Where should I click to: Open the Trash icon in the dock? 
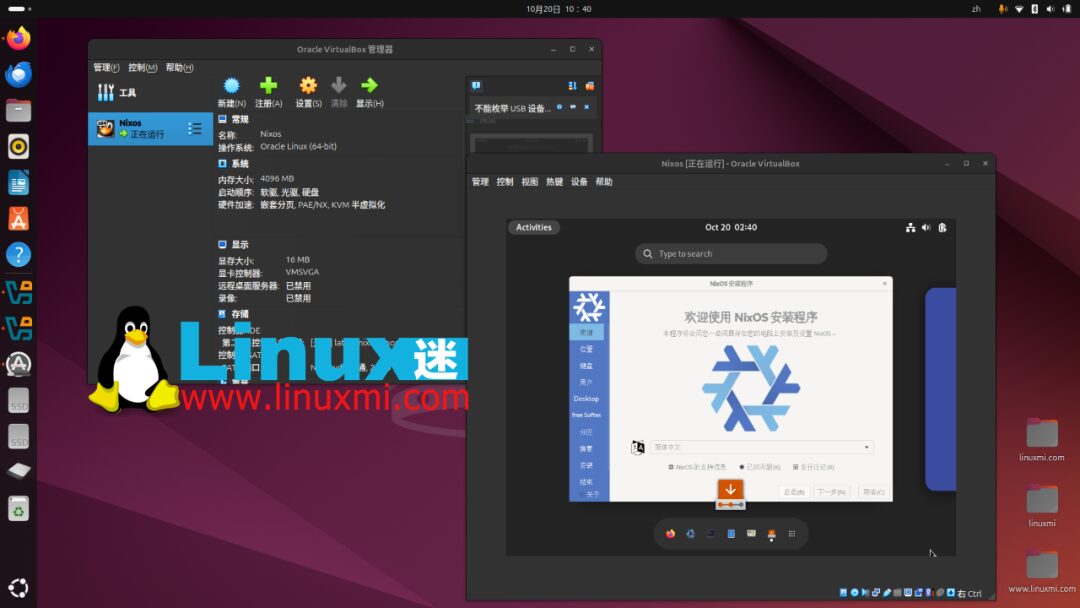click(19, 509)
